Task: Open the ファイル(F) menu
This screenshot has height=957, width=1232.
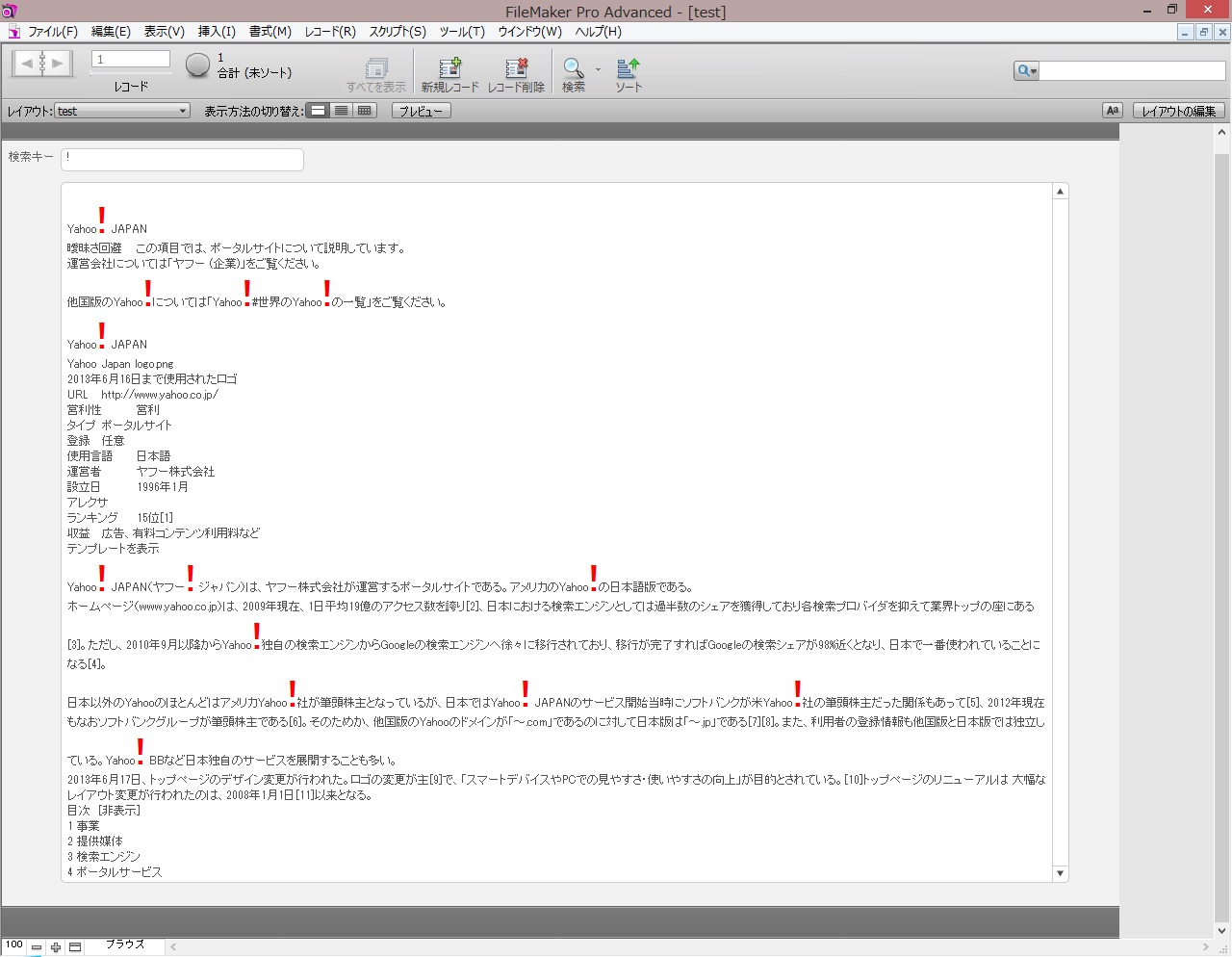Action: [53, 32]
